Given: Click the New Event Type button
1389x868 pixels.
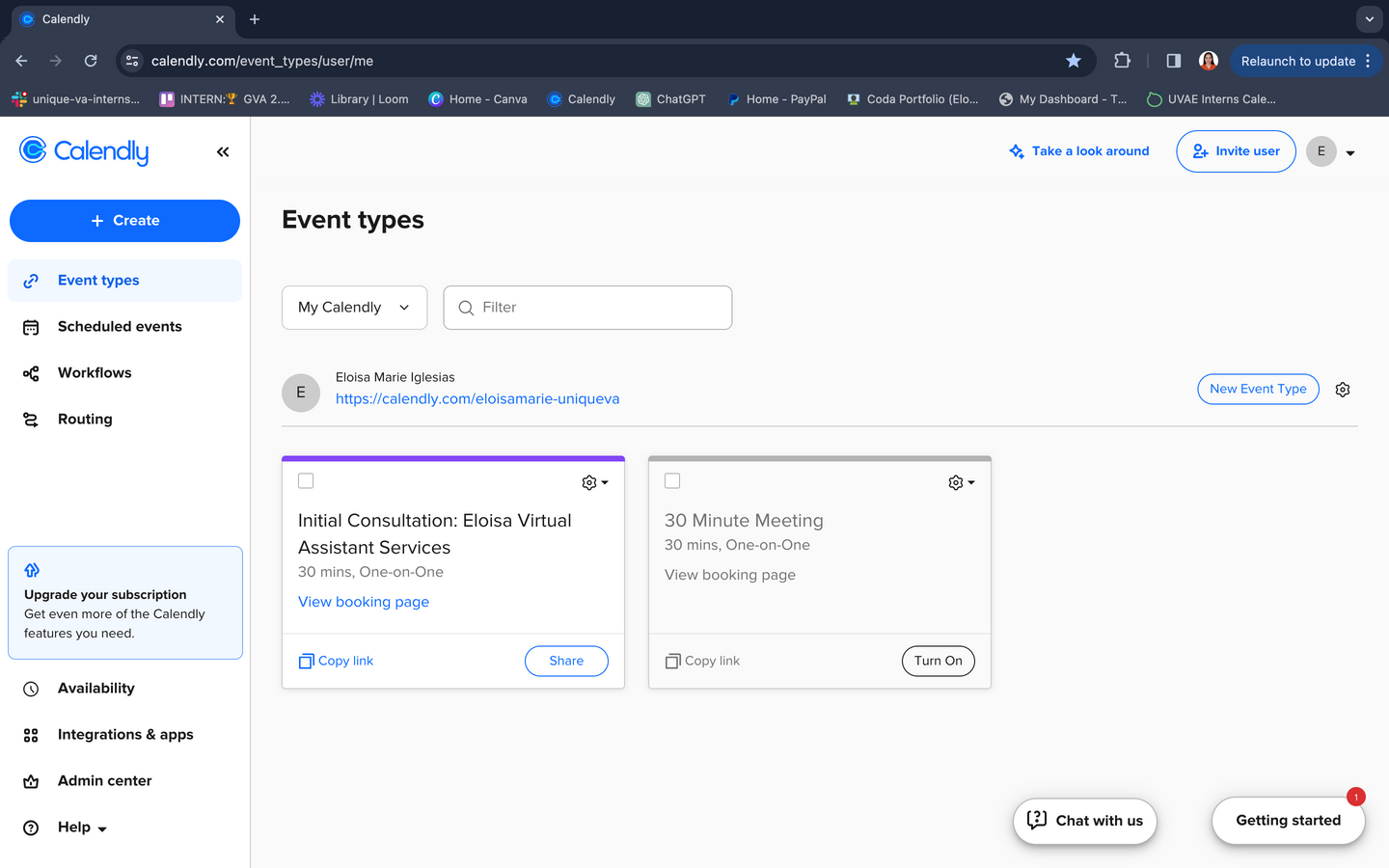Looking at the screenshot, I should (x=1258, y=389).
